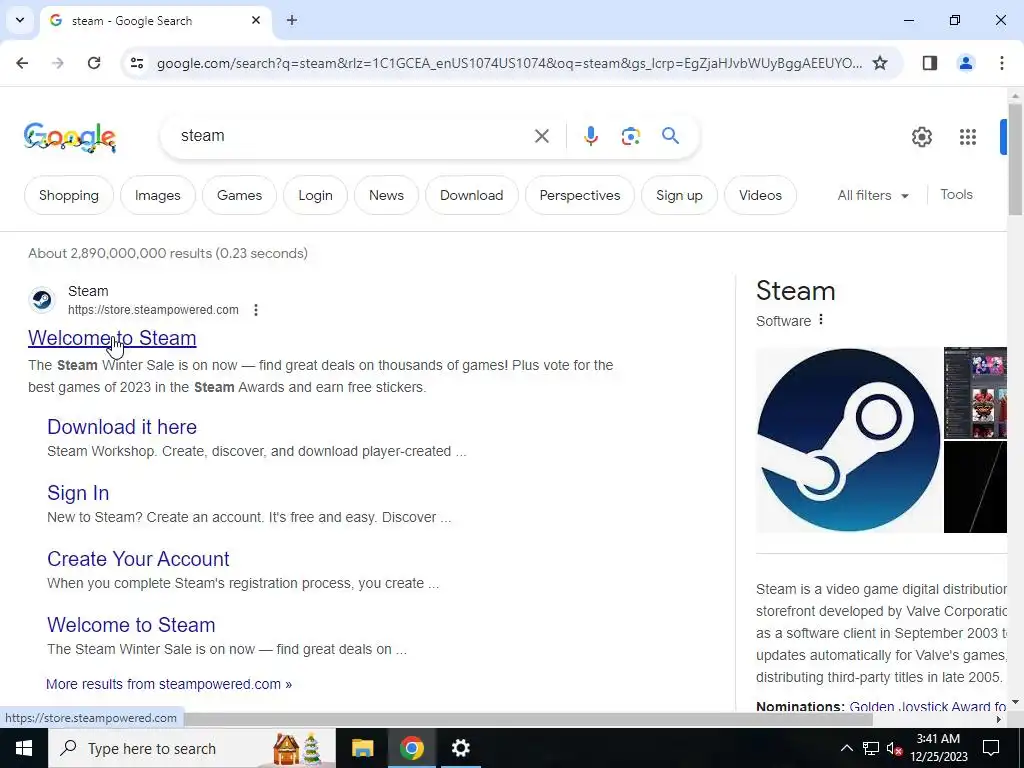Open site information icon in address bar
The height and width of the screenshot is (768, 1024).
tap(136, 63)
